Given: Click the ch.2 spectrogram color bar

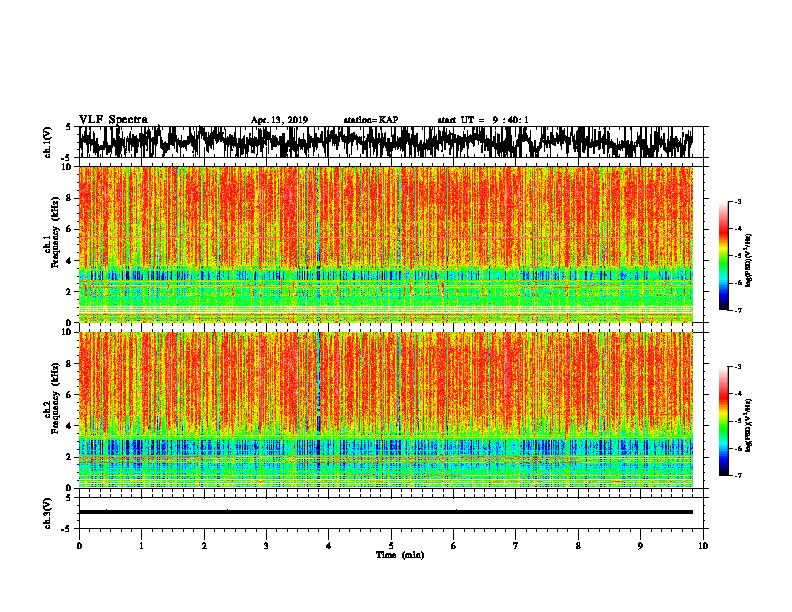Looking at the screenshot, I should (x=724, y=421).
